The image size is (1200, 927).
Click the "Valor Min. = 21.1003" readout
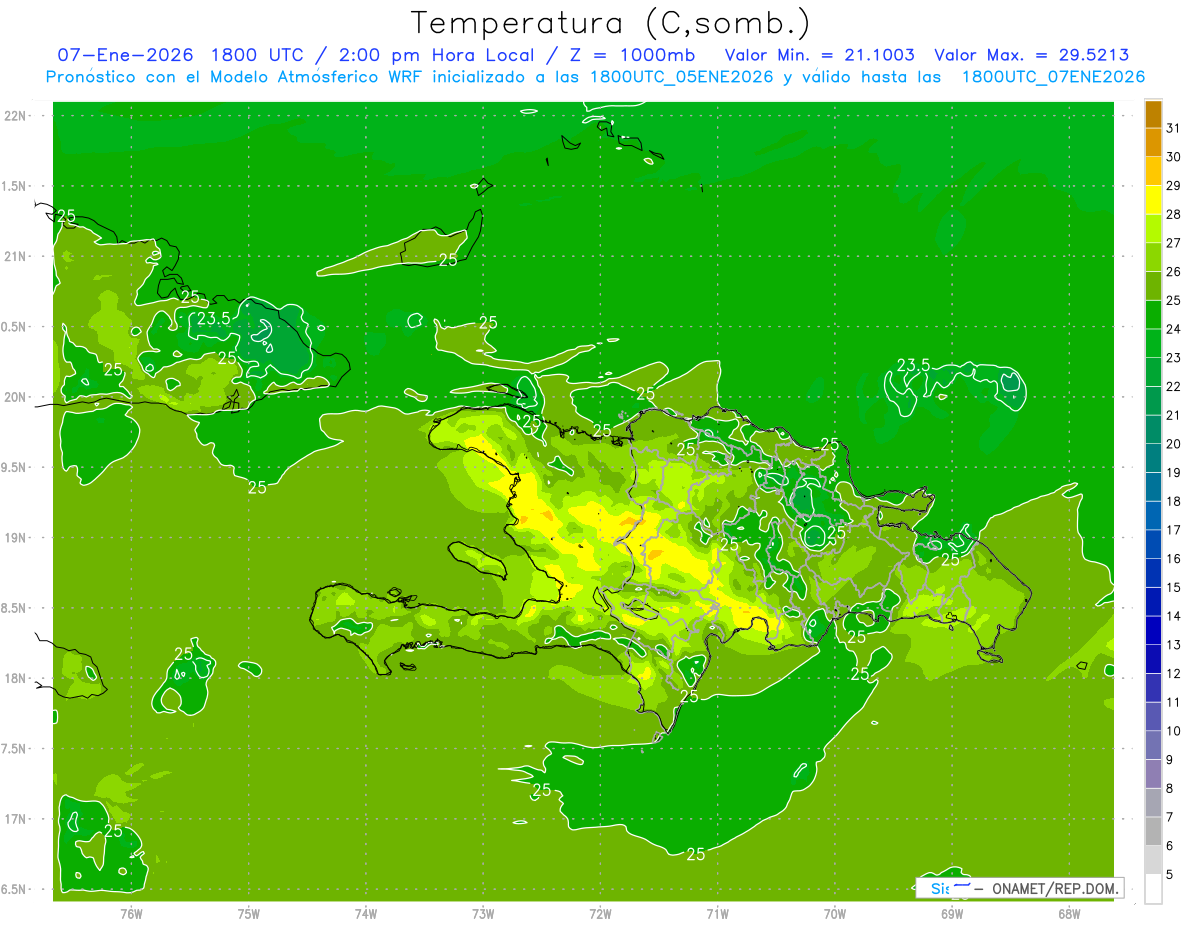(x=819, y=55)
